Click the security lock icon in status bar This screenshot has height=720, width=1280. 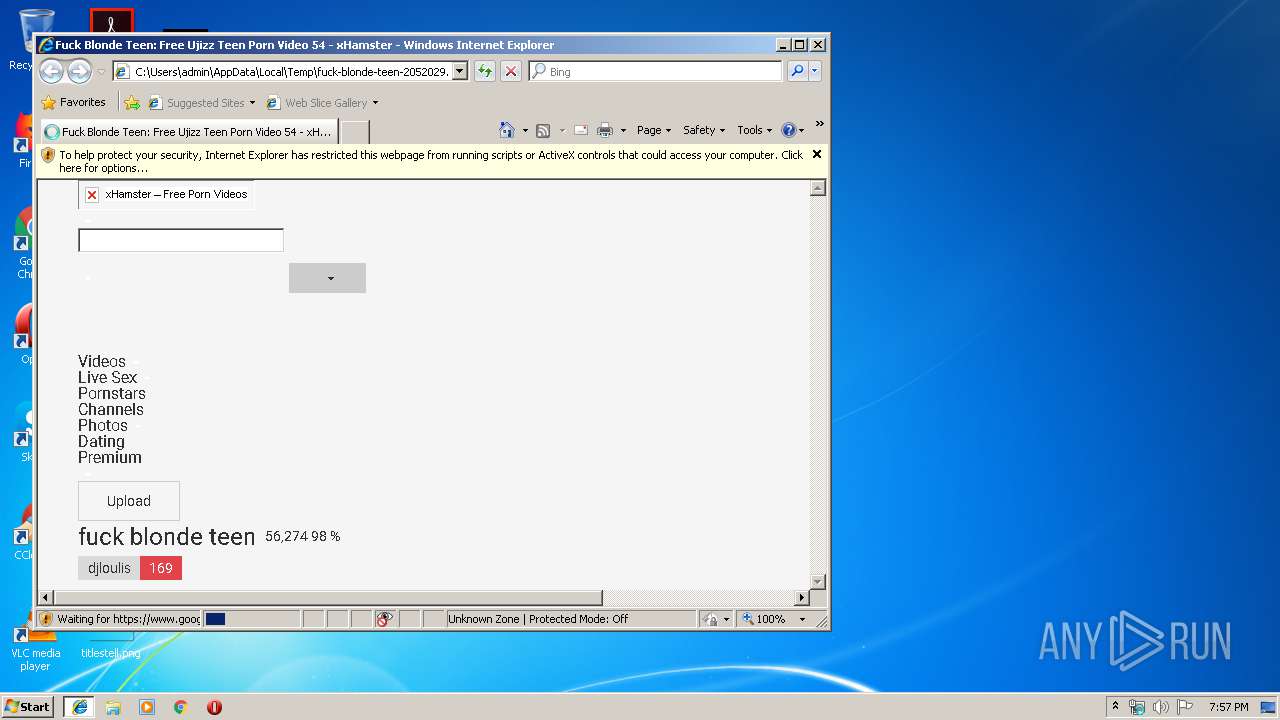pyautogui.click(x=709, y=619)
